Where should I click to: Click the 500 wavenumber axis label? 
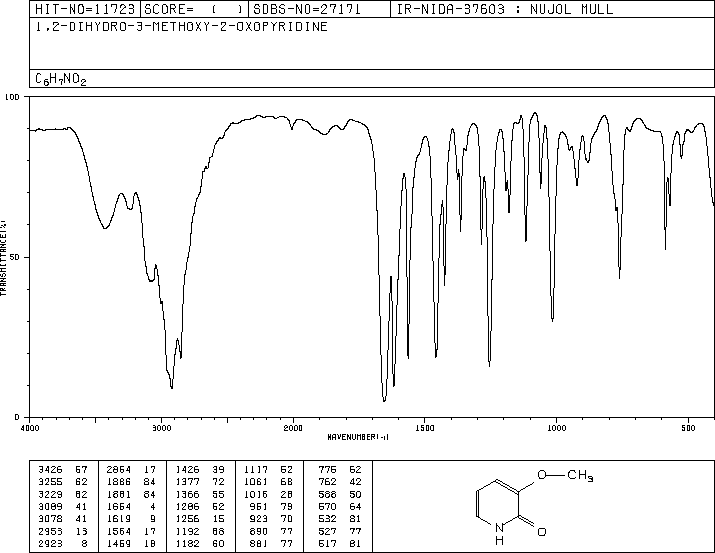coord(688,428)
